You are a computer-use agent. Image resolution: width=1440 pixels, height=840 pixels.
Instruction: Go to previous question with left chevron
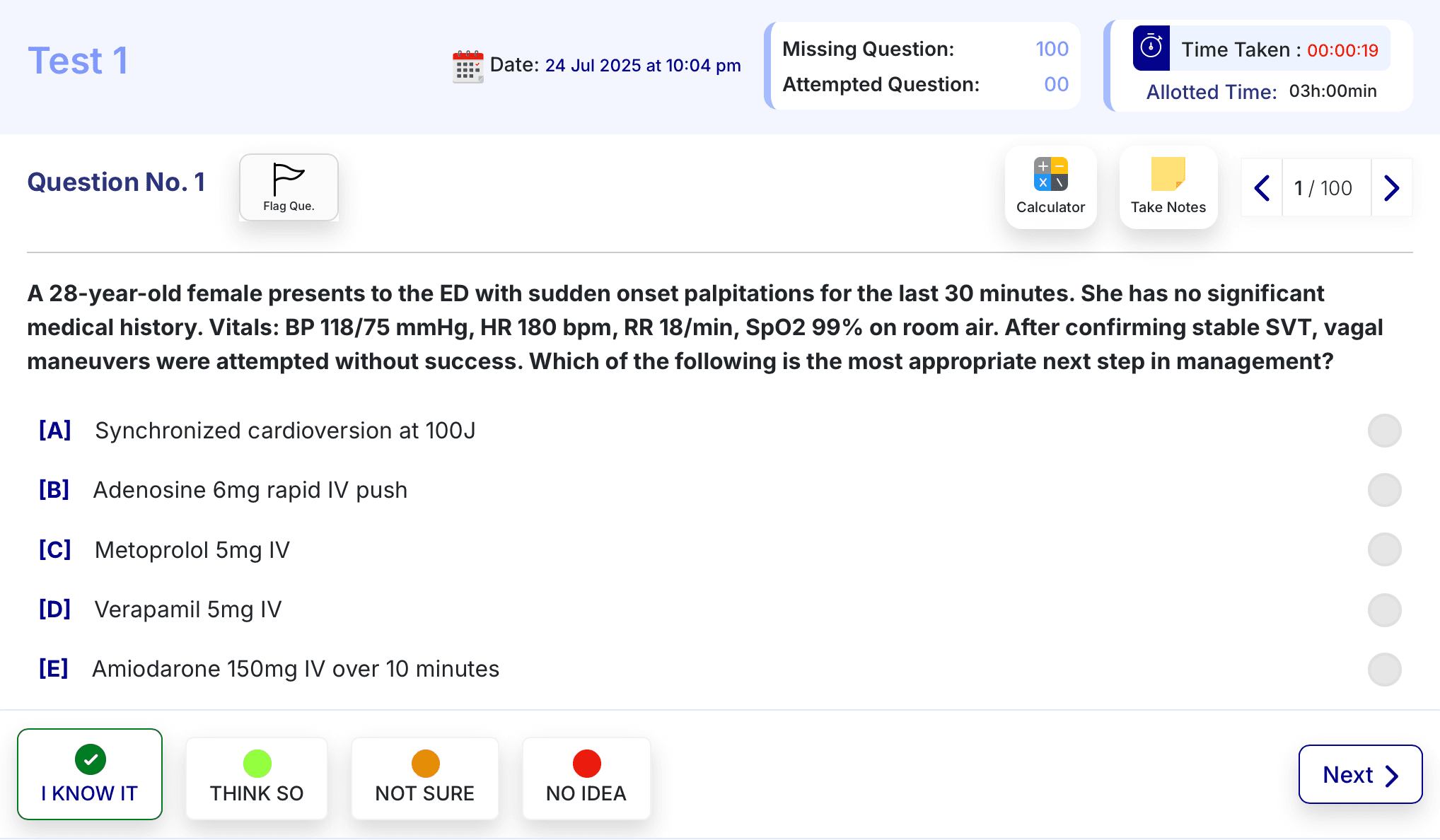click(1262, 188)
